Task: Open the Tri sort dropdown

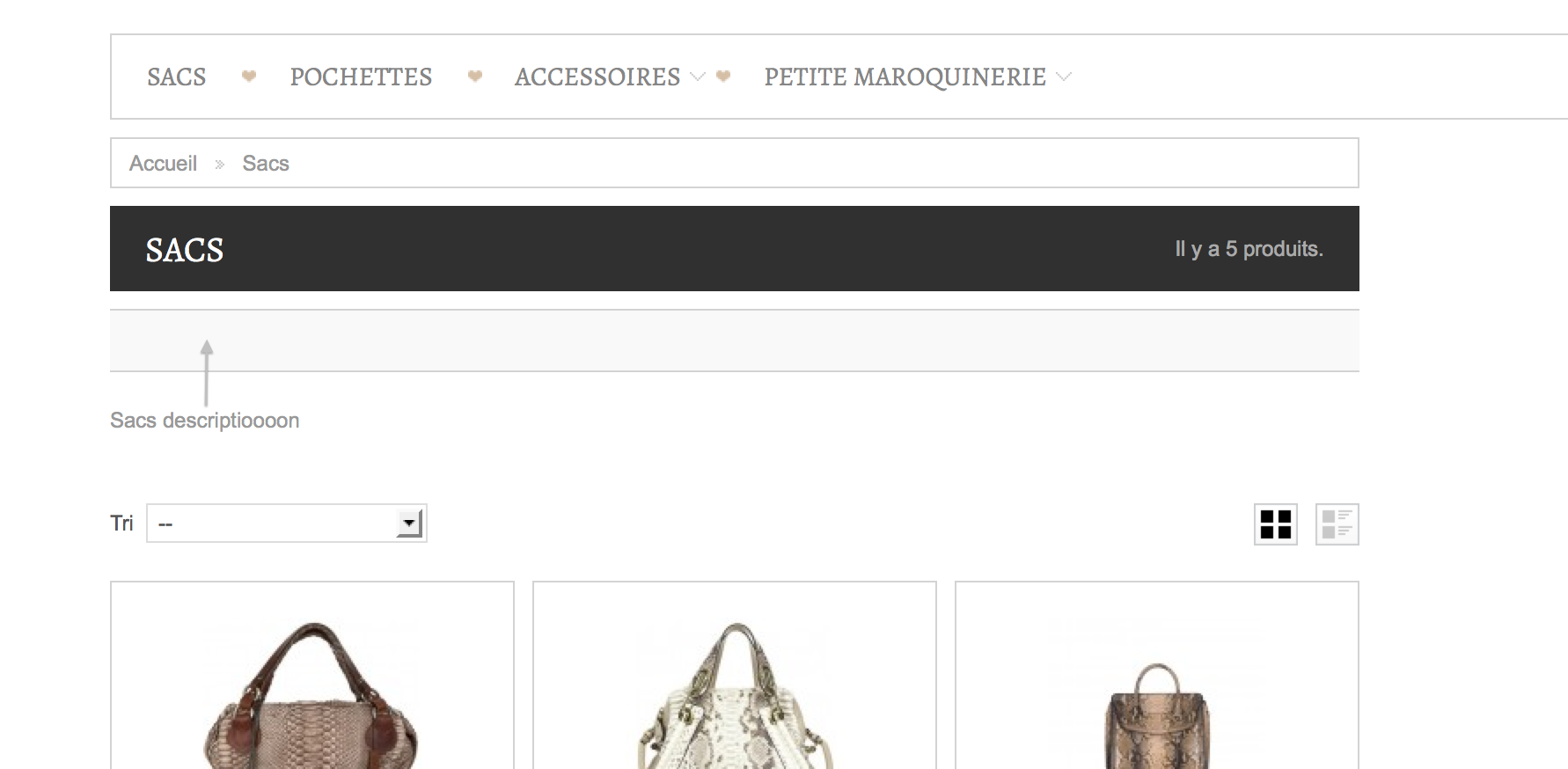Action: 286,524
